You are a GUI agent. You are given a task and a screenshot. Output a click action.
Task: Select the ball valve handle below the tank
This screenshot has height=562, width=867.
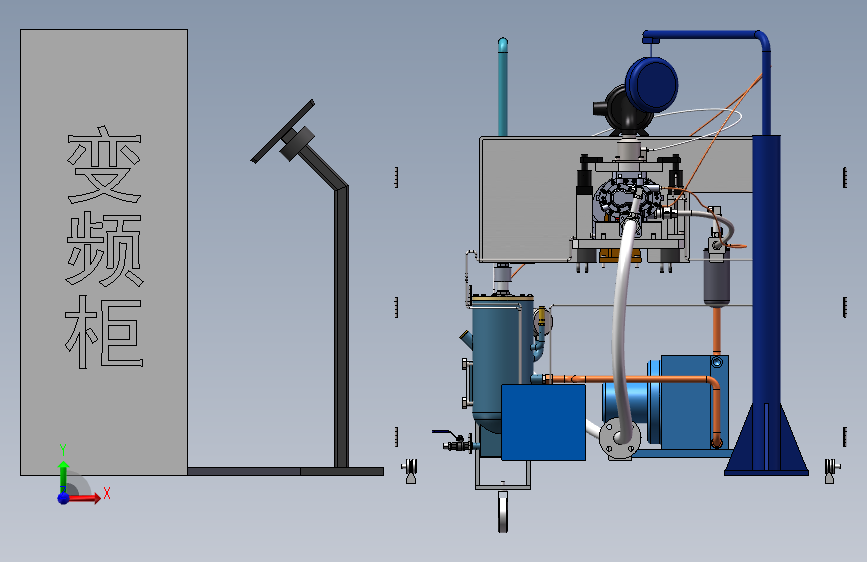(x=444, y=433)
